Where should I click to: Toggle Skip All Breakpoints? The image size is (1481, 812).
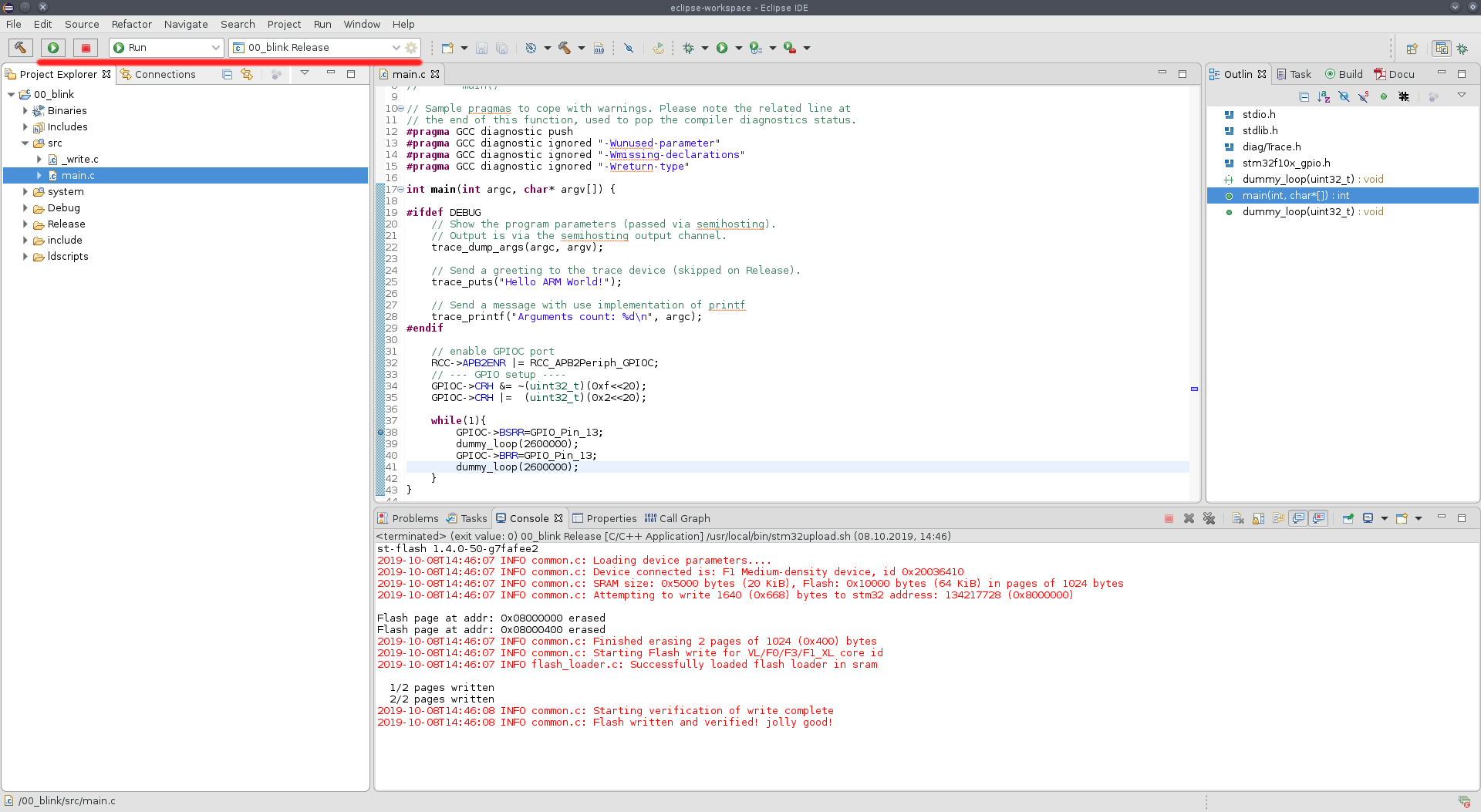point(629,48)
